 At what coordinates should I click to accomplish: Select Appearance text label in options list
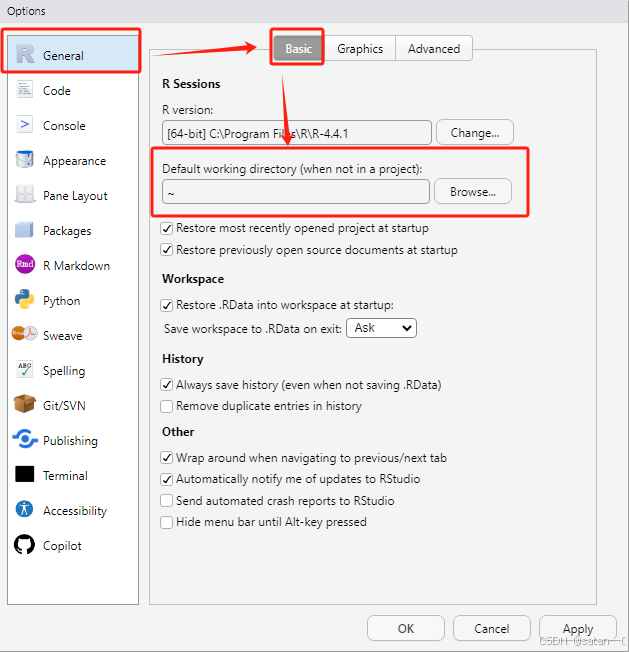74,161
